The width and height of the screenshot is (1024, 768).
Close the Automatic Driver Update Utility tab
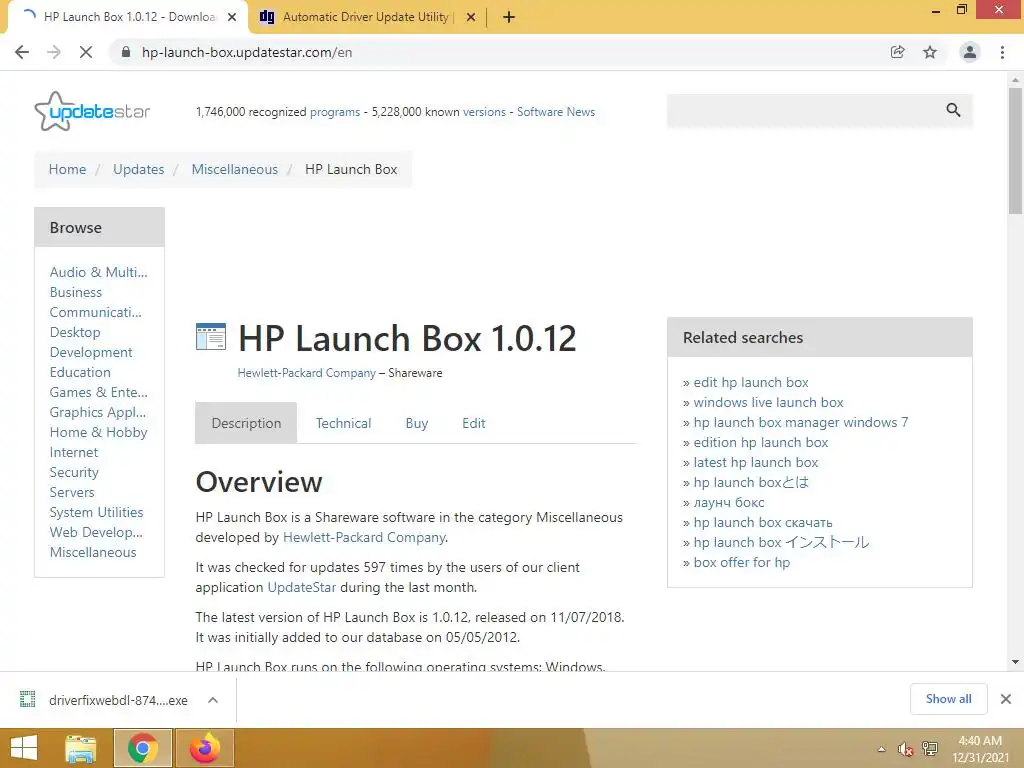(x=471, y=18)
